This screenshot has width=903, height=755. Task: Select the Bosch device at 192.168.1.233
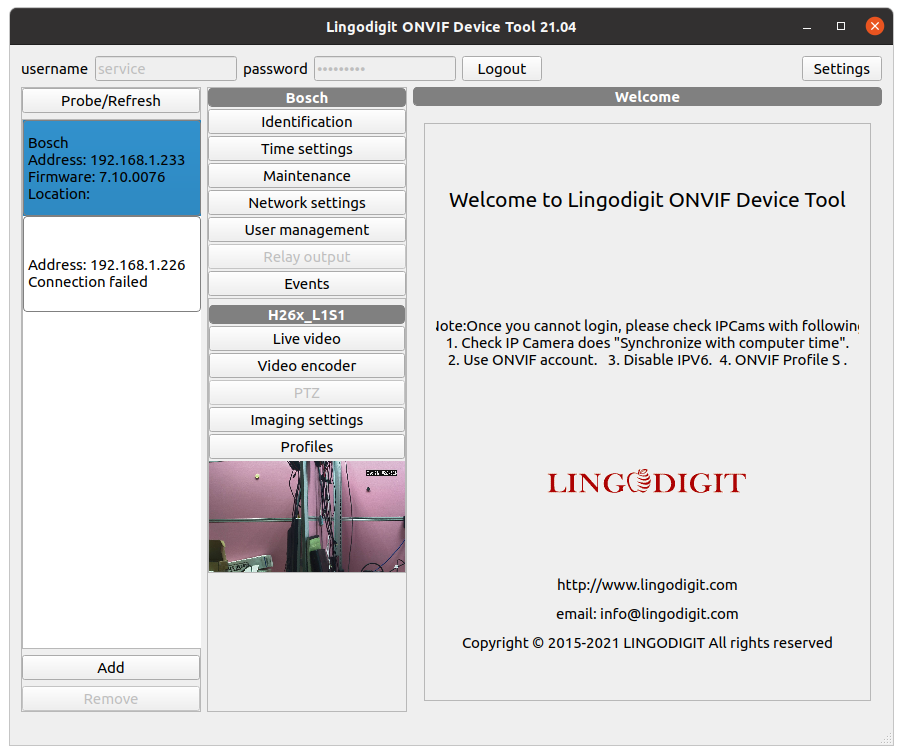112,168
